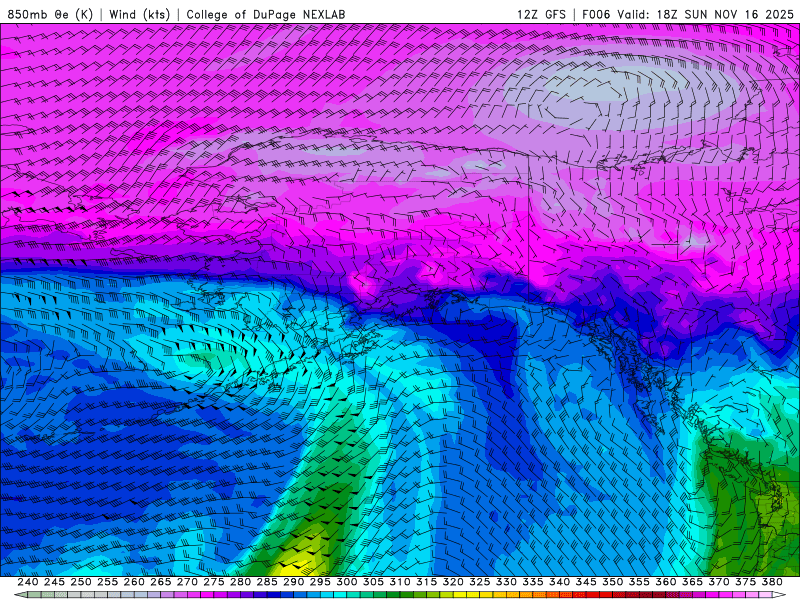This screenshot has width=800, height=600.
Task: Click the "850mb θe (K)" title text
Action: coord(50,14)
